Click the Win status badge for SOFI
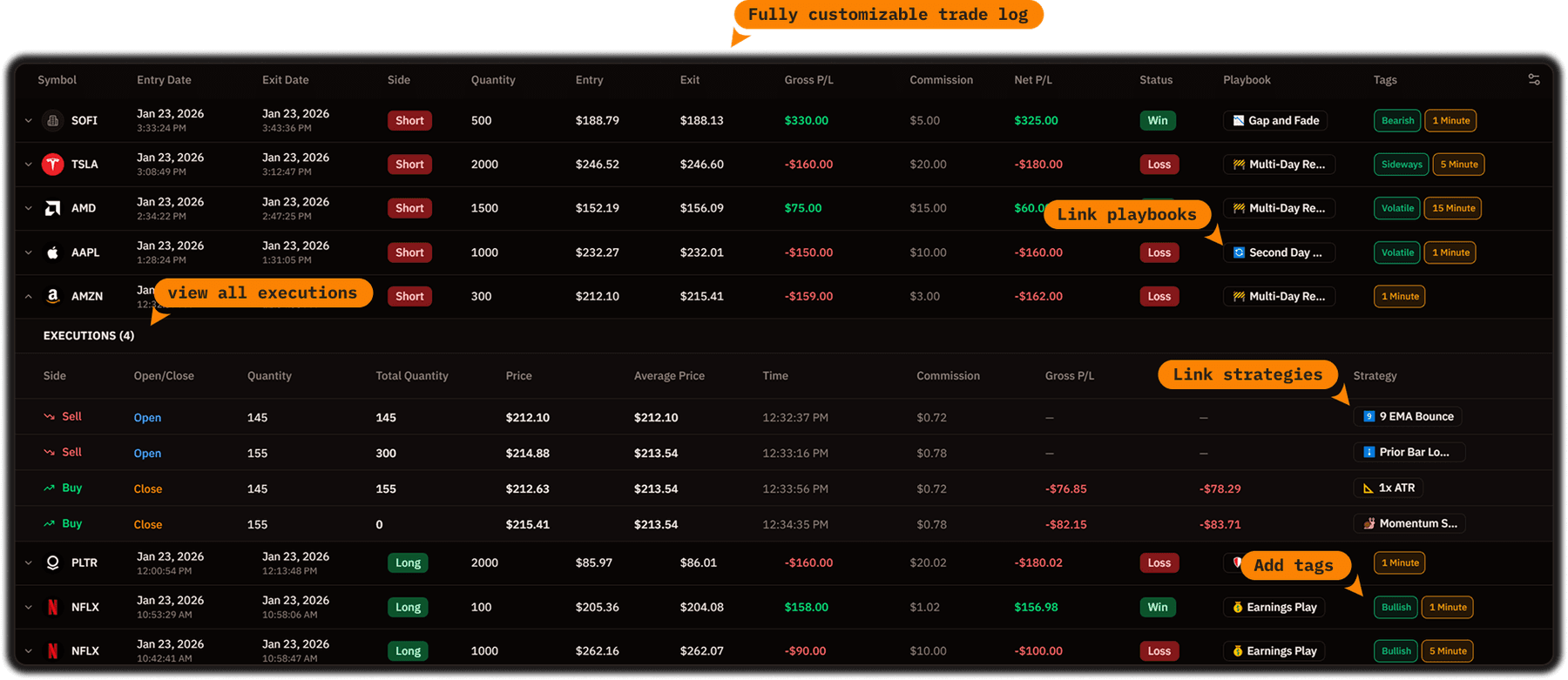 click(x=1158, y=120)
